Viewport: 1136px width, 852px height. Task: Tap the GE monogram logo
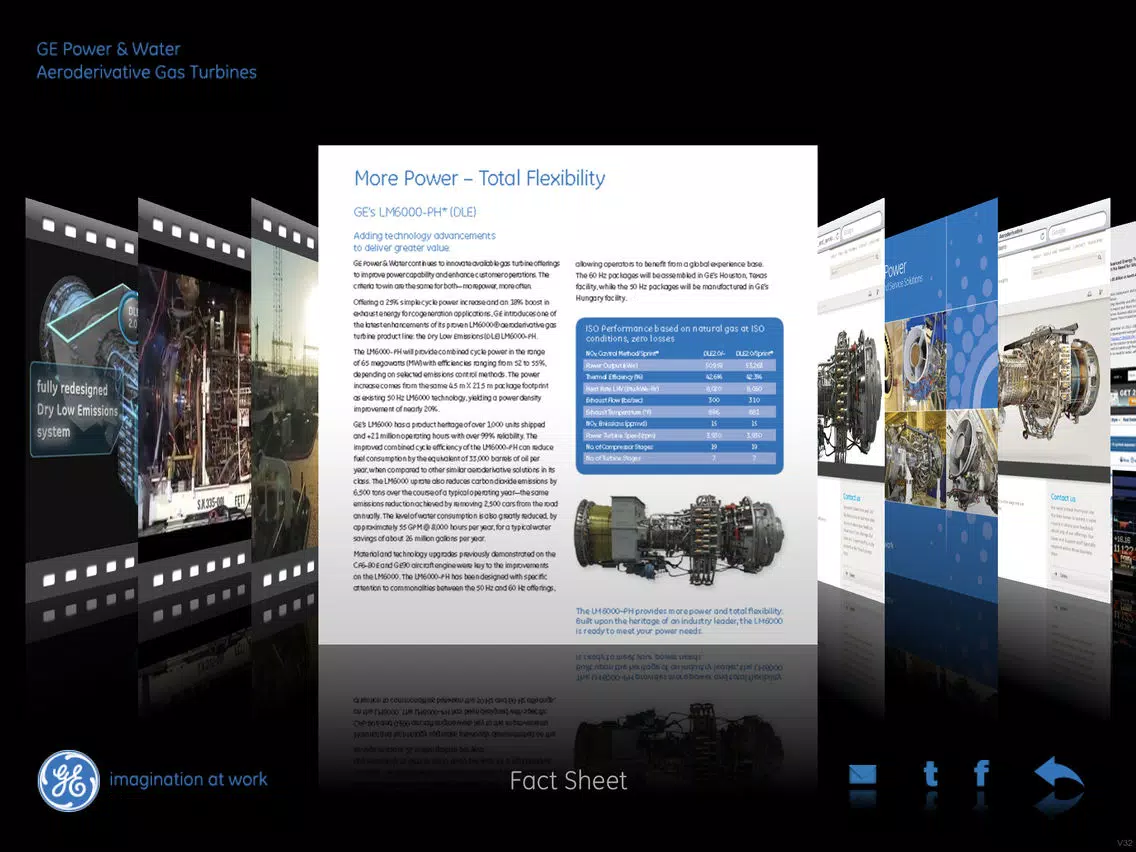pyautogui.click(x=69, y=780)
